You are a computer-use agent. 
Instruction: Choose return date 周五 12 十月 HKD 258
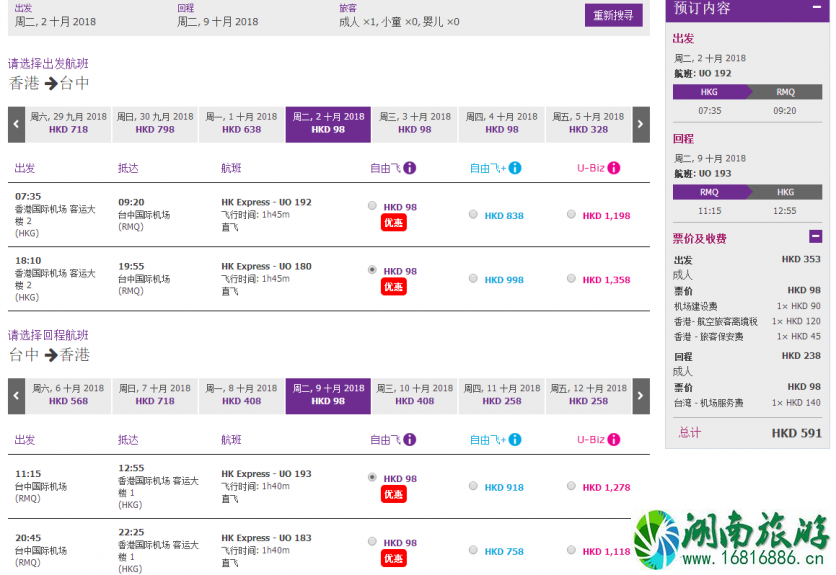(x=588, y=396)
